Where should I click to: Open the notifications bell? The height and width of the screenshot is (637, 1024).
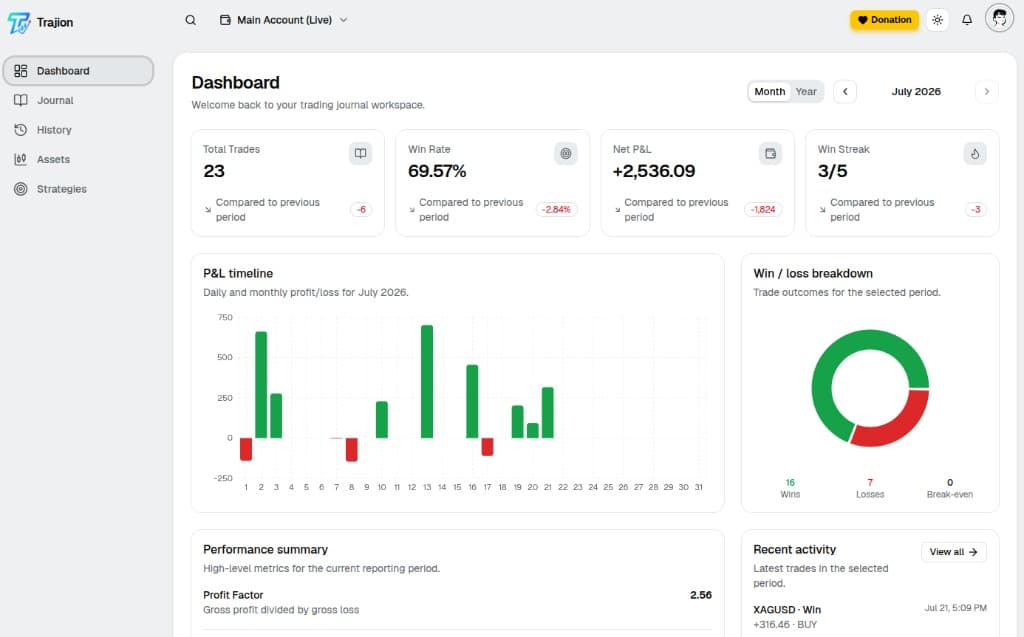[x=967, y=20]
